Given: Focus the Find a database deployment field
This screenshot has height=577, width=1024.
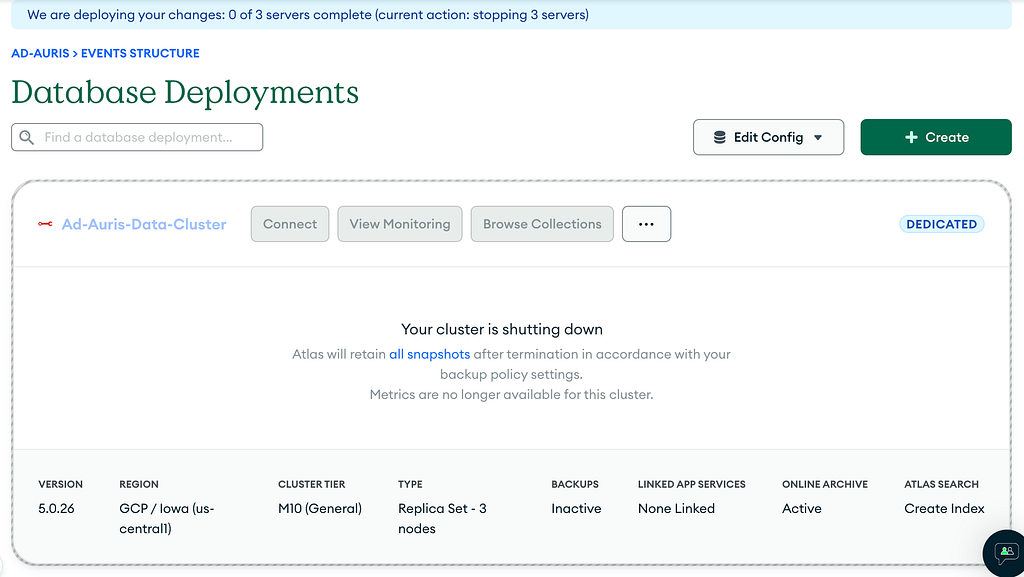Looking at the screenshot, I should click(137, 137).
